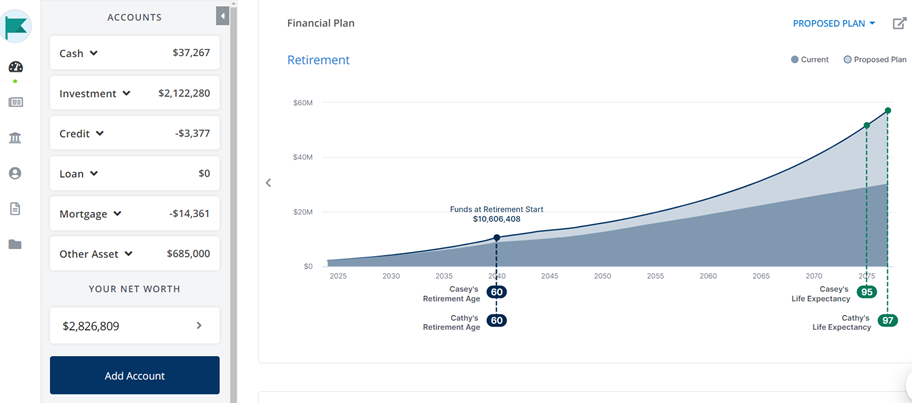This screenshot has height=403, width=912.
Task: Collapse the Accounts panel arrow
Action: tap(222, 16)
